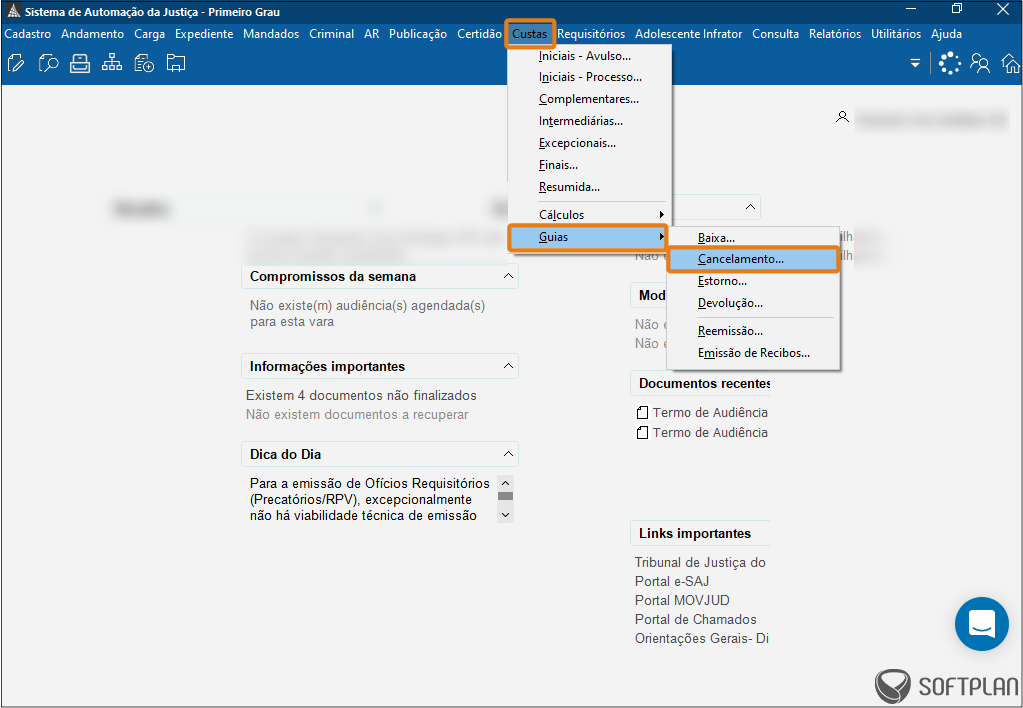Collapse the Dica do Dia panel
This screenshot has width=1023, height=708.
508,454
